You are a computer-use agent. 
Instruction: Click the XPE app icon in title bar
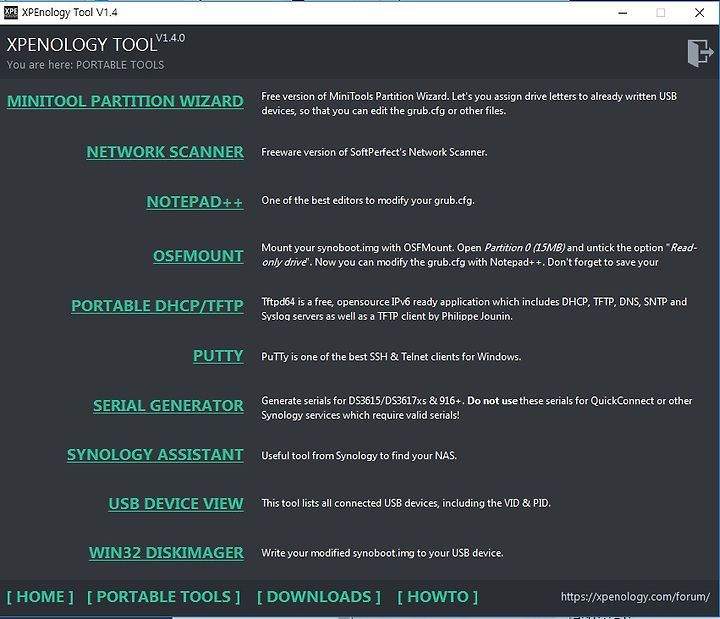pos(11,12)
